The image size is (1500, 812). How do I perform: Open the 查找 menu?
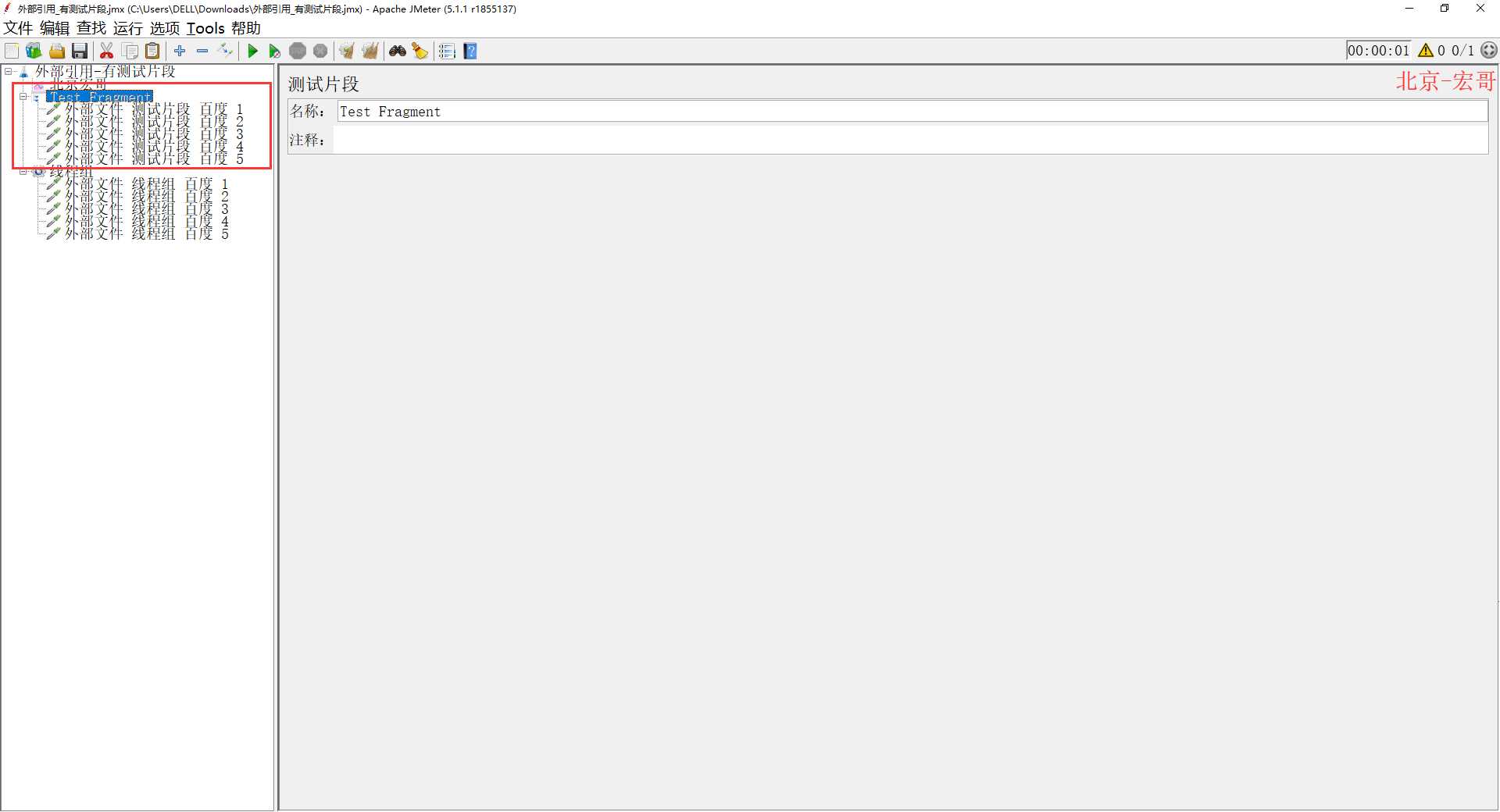pyautogui.click(x=91, y=28)
